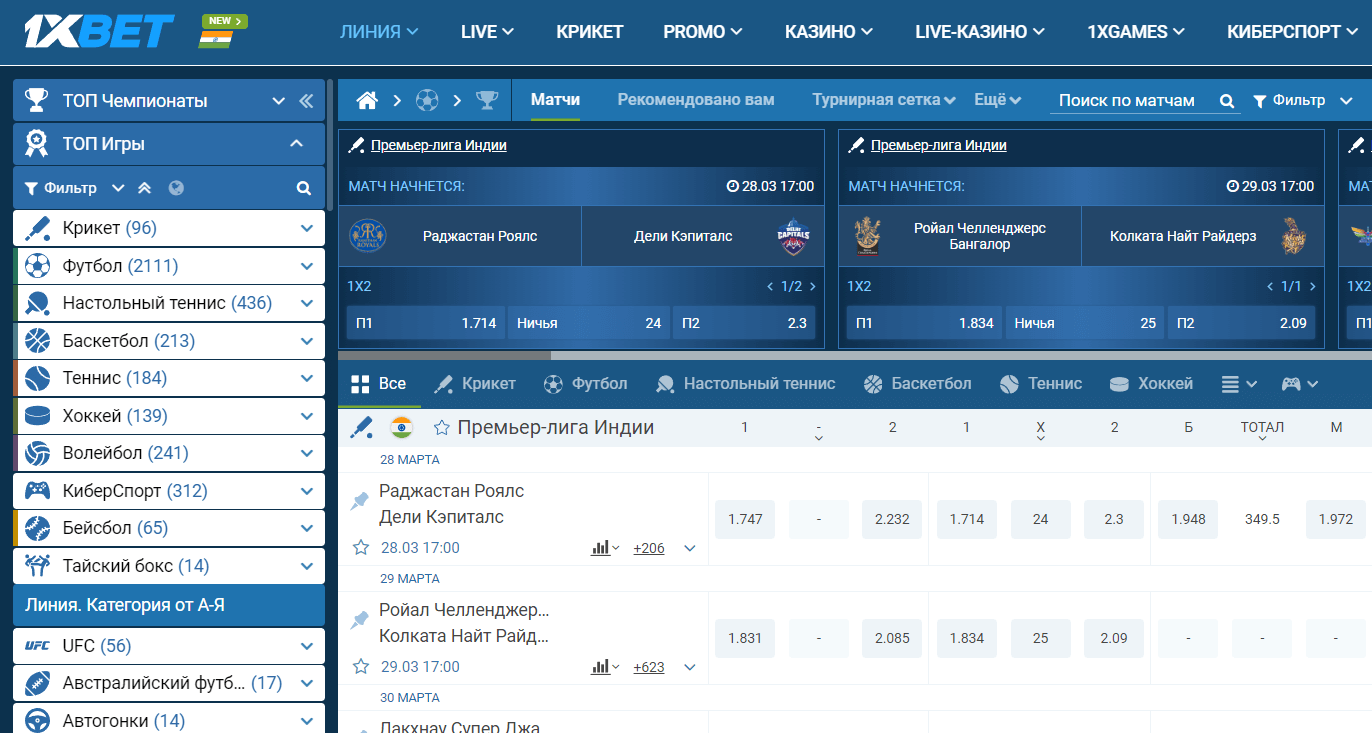Click the search magnifier in match search
Viewport: 1372px width, 733px height.
[x=1227, y=101]
